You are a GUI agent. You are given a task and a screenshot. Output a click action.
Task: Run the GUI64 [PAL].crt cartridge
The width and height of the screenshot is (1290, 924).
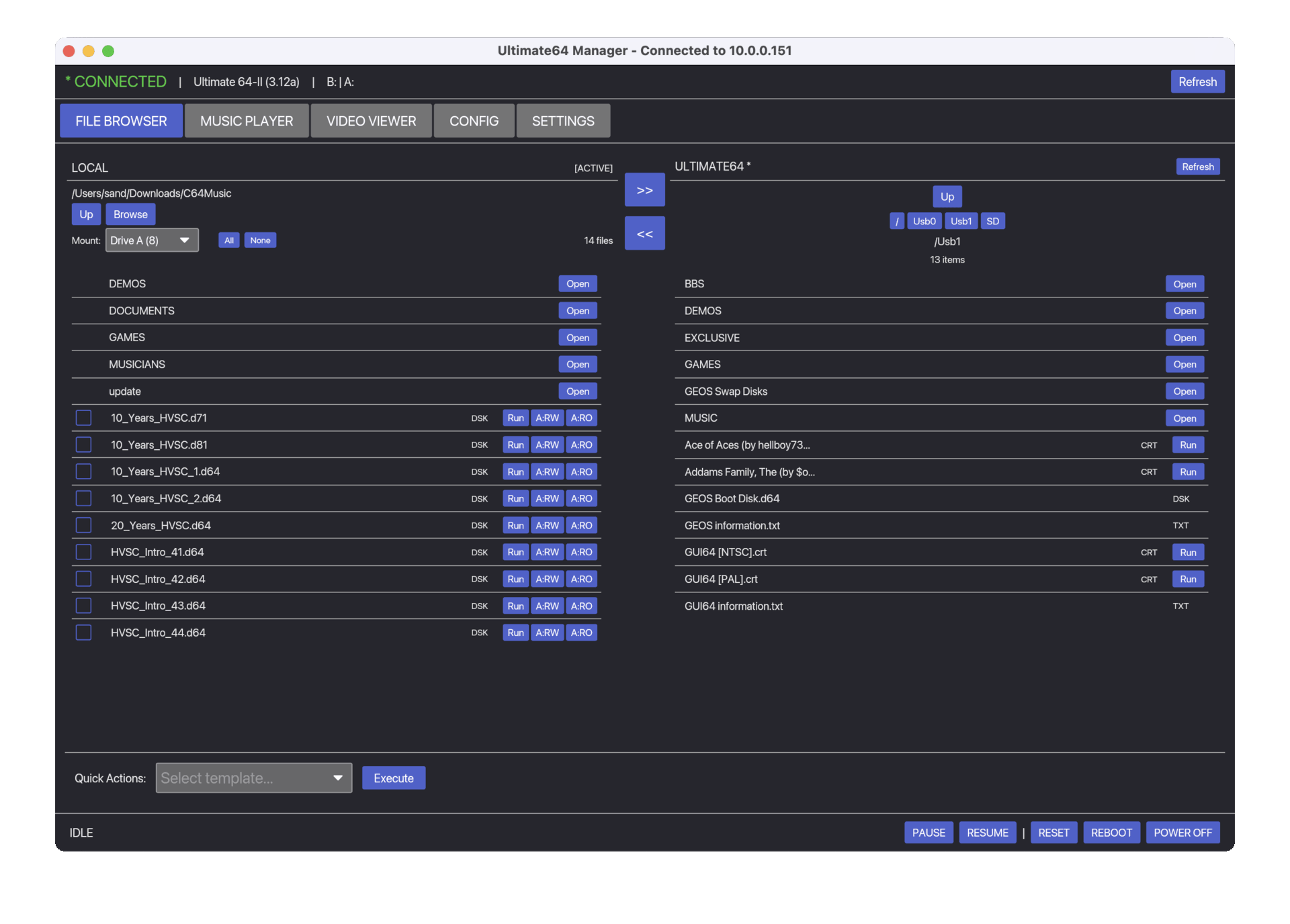1187,579
